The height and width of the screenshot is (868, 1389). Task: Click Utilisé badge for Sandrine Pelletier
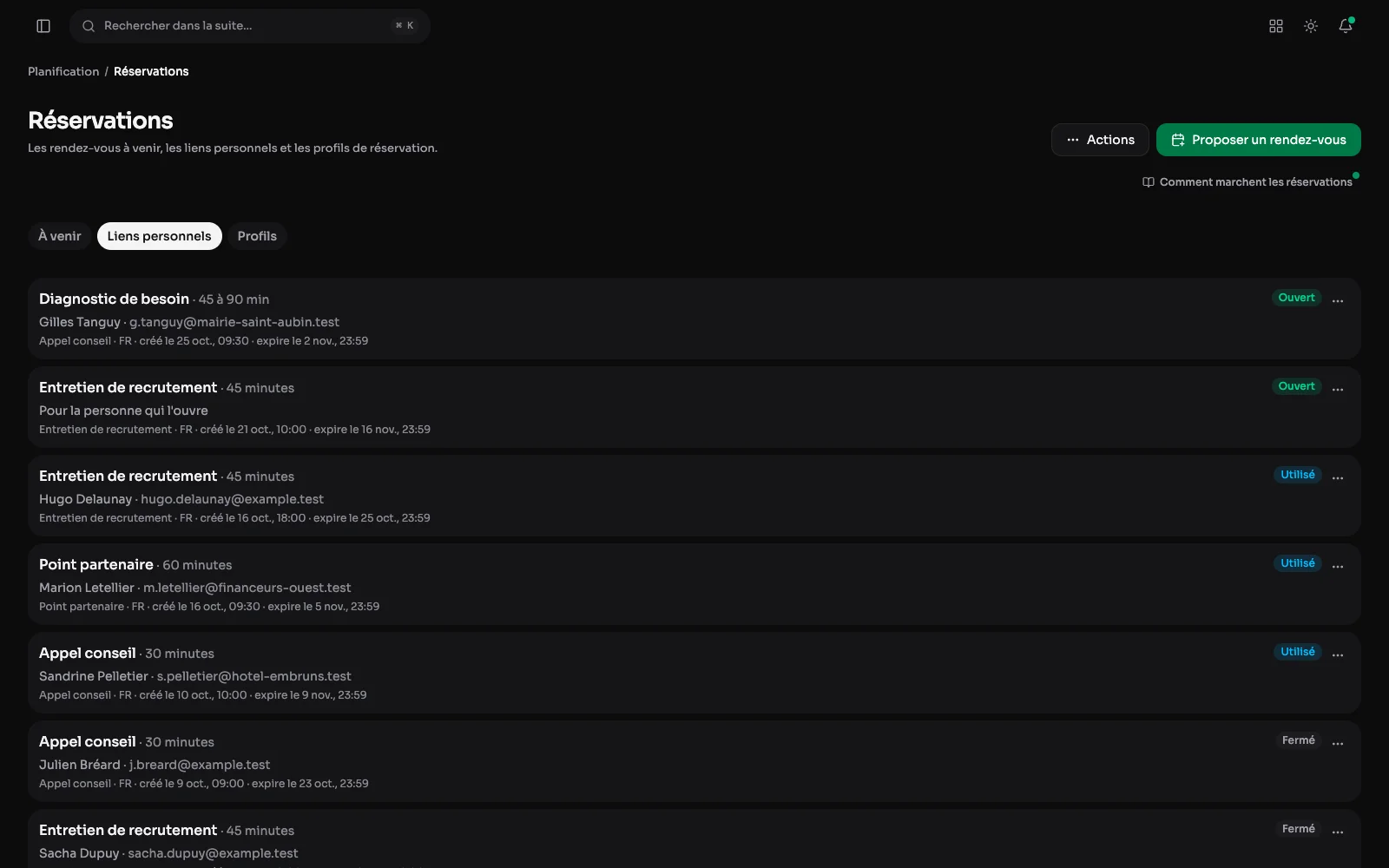coord(1297,652)
